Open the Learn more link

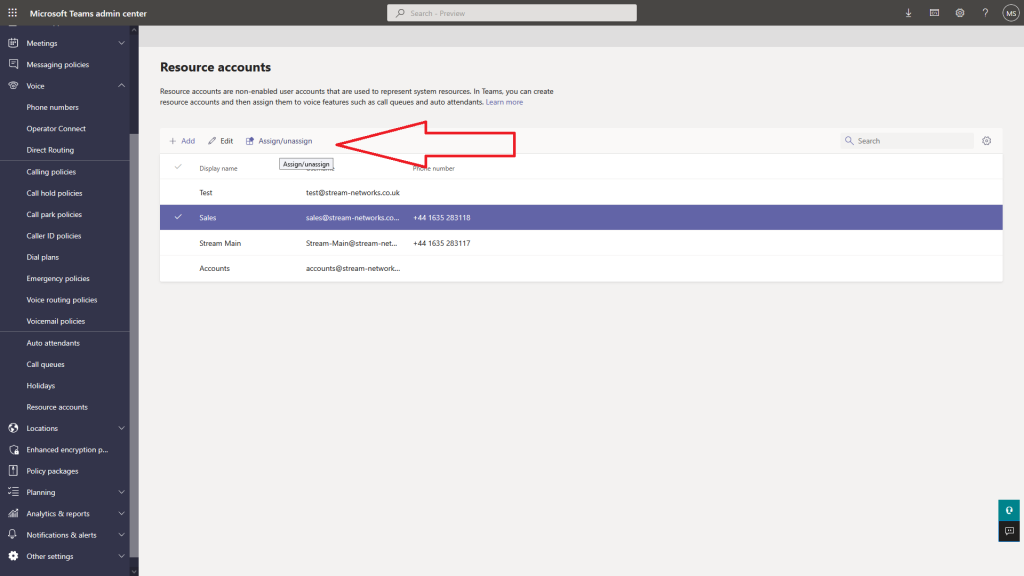point(504,101)
